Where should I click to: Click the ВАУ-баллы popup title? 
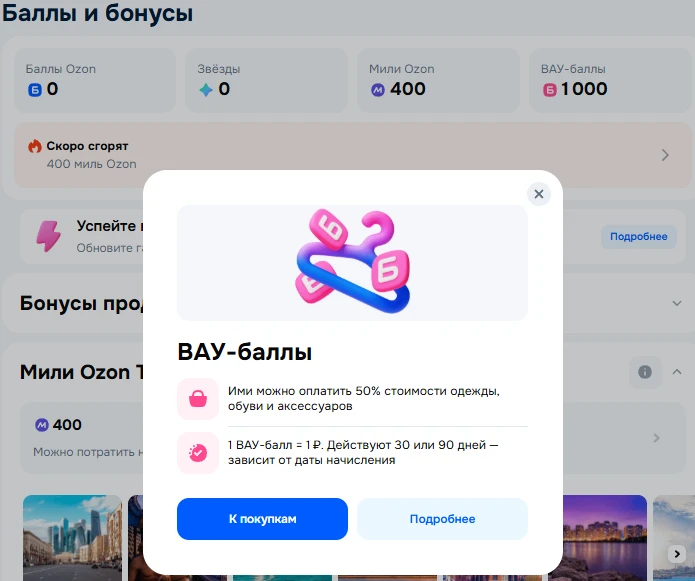click(245, 352)
